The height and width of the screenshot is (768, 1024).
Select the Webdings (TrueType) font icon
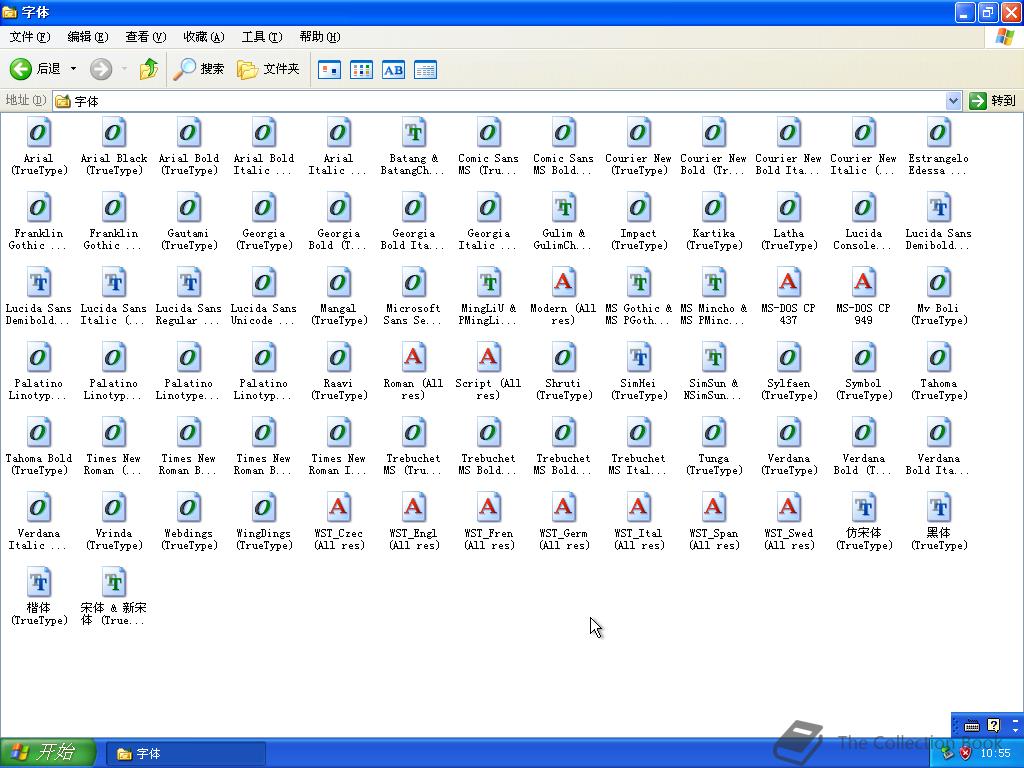pyautogui.click(x=189, y=509)
